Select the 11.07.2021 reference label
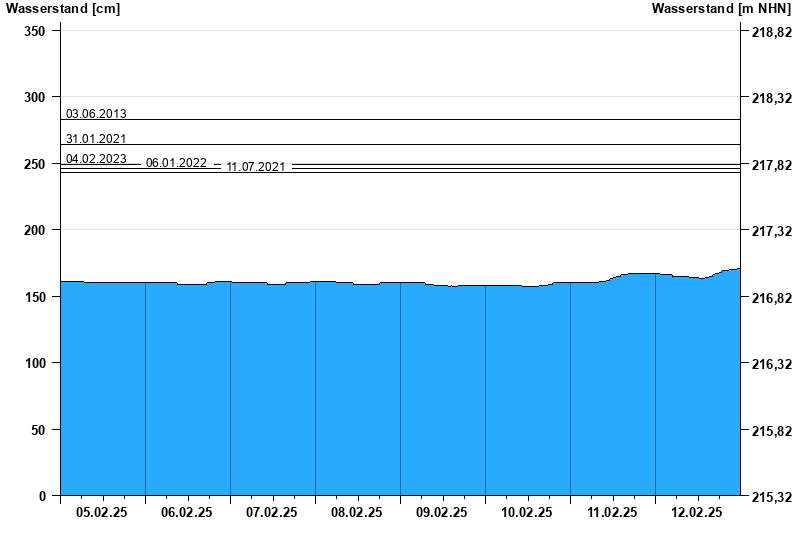Screen dimensions: 800x550 tap(256, 167)
